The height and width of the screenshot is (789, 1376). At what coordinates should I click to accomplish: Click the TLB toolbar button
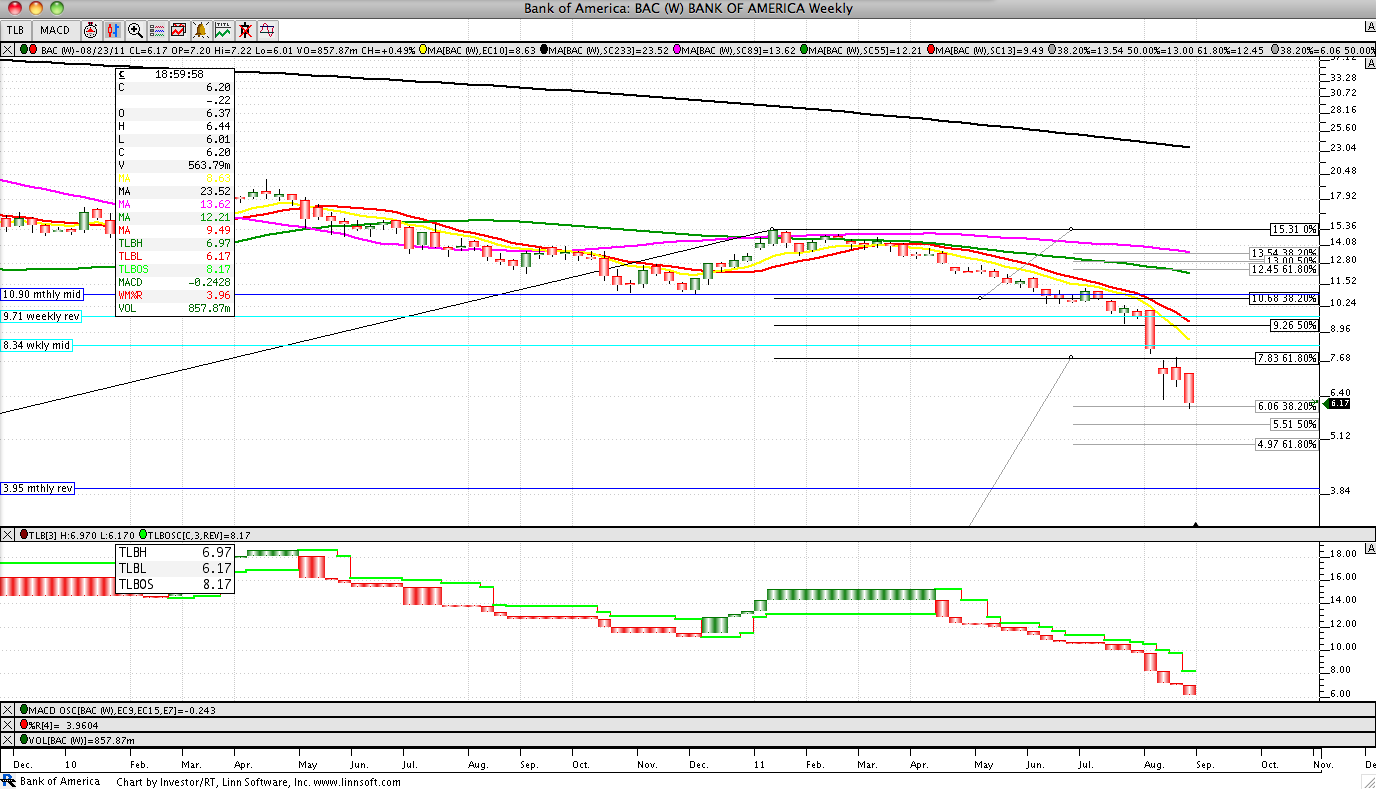pos(15,30)
